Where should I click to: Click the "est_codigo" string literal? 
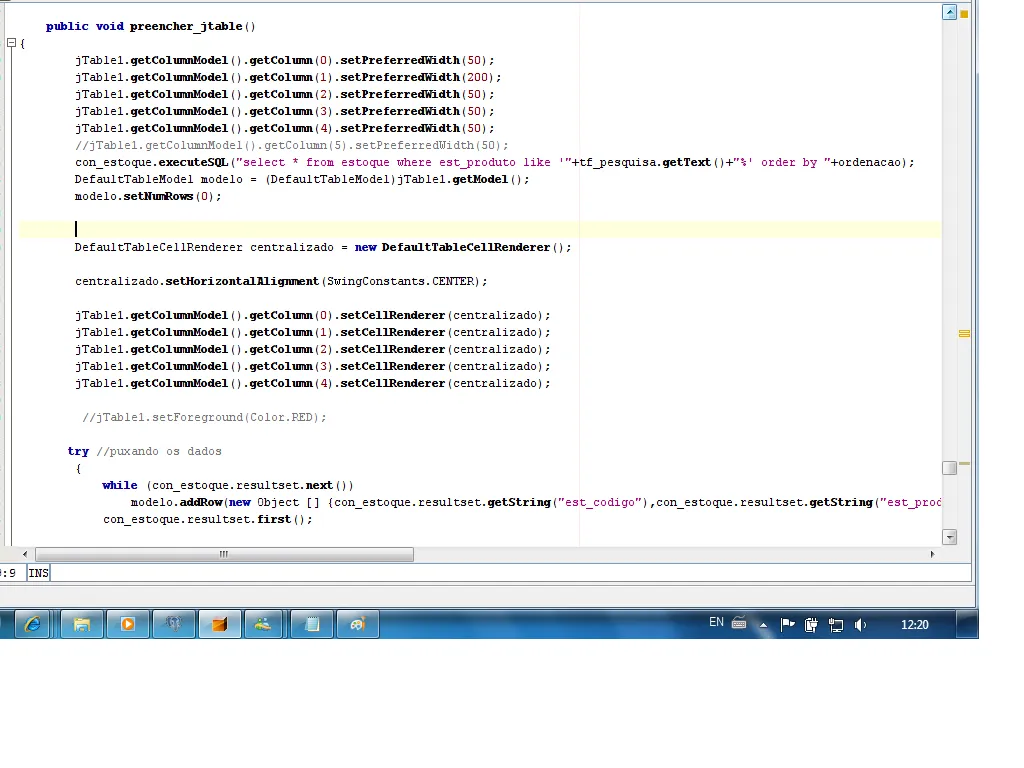pyautogui.click(x=600, y=502)
